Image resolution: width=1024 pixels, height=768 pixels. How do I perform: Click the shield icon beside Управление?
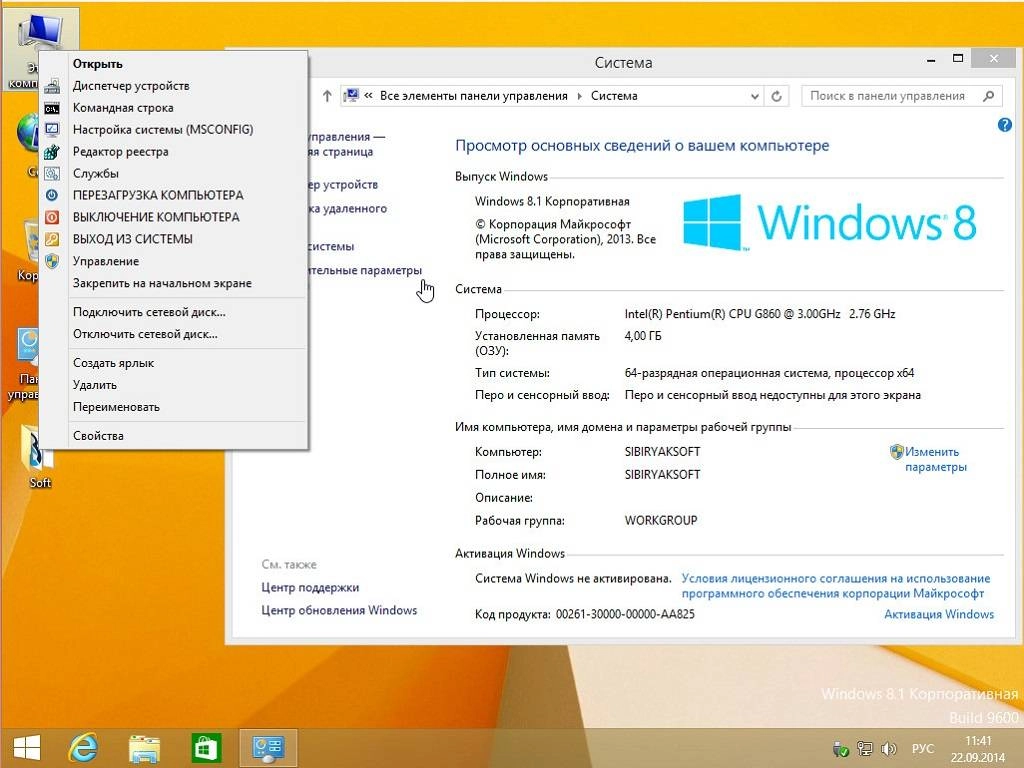point(52,261)
